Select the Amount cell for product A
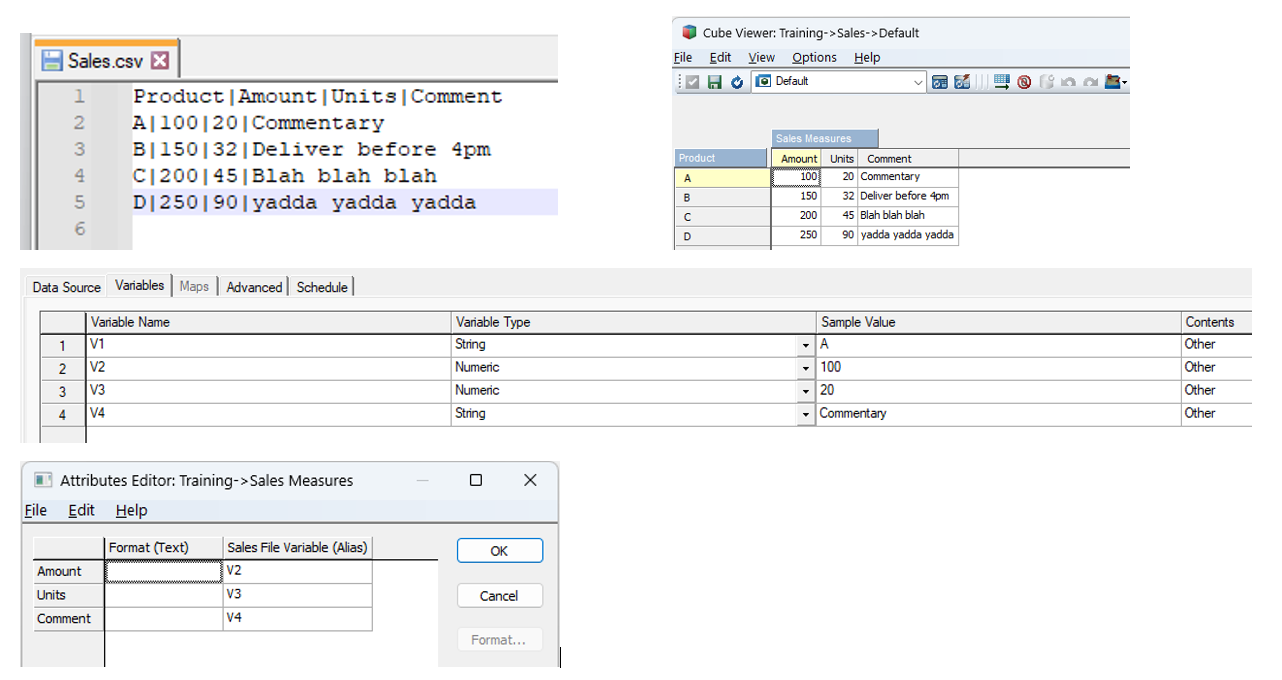The width and height of the screenshot is (1282, 680). (x=796, y=177)
